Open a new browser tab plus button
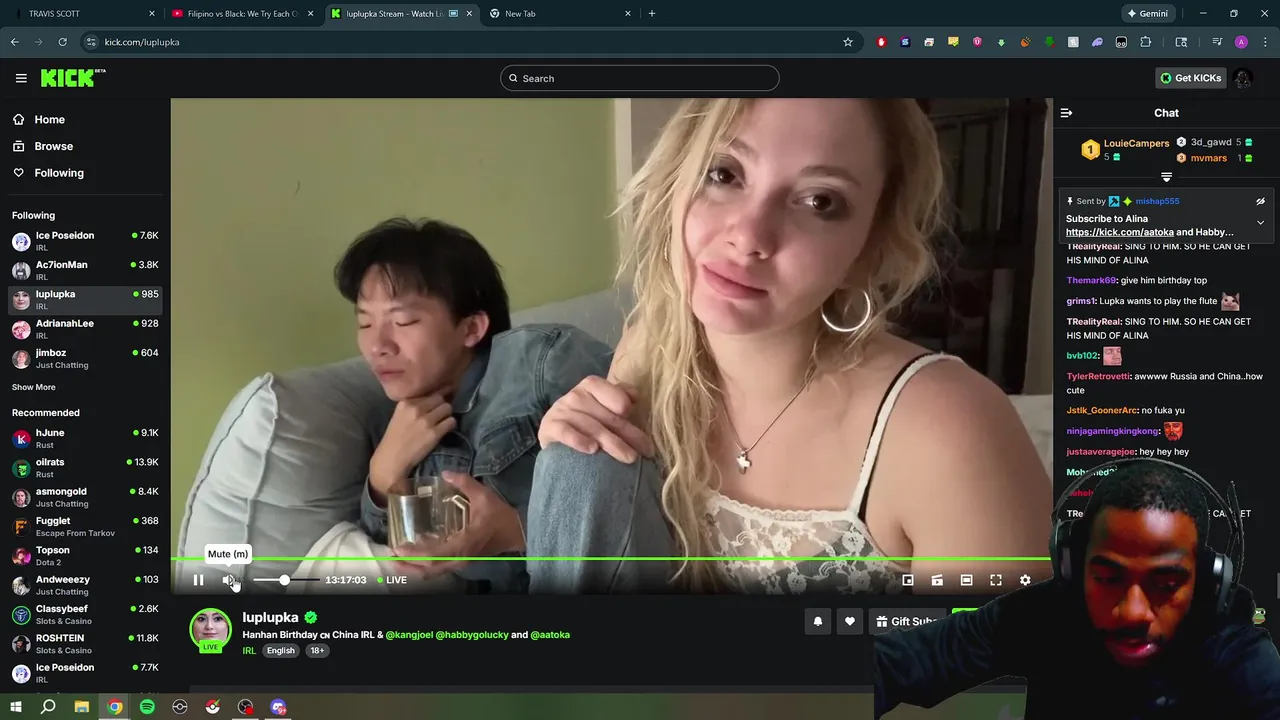 652,13
